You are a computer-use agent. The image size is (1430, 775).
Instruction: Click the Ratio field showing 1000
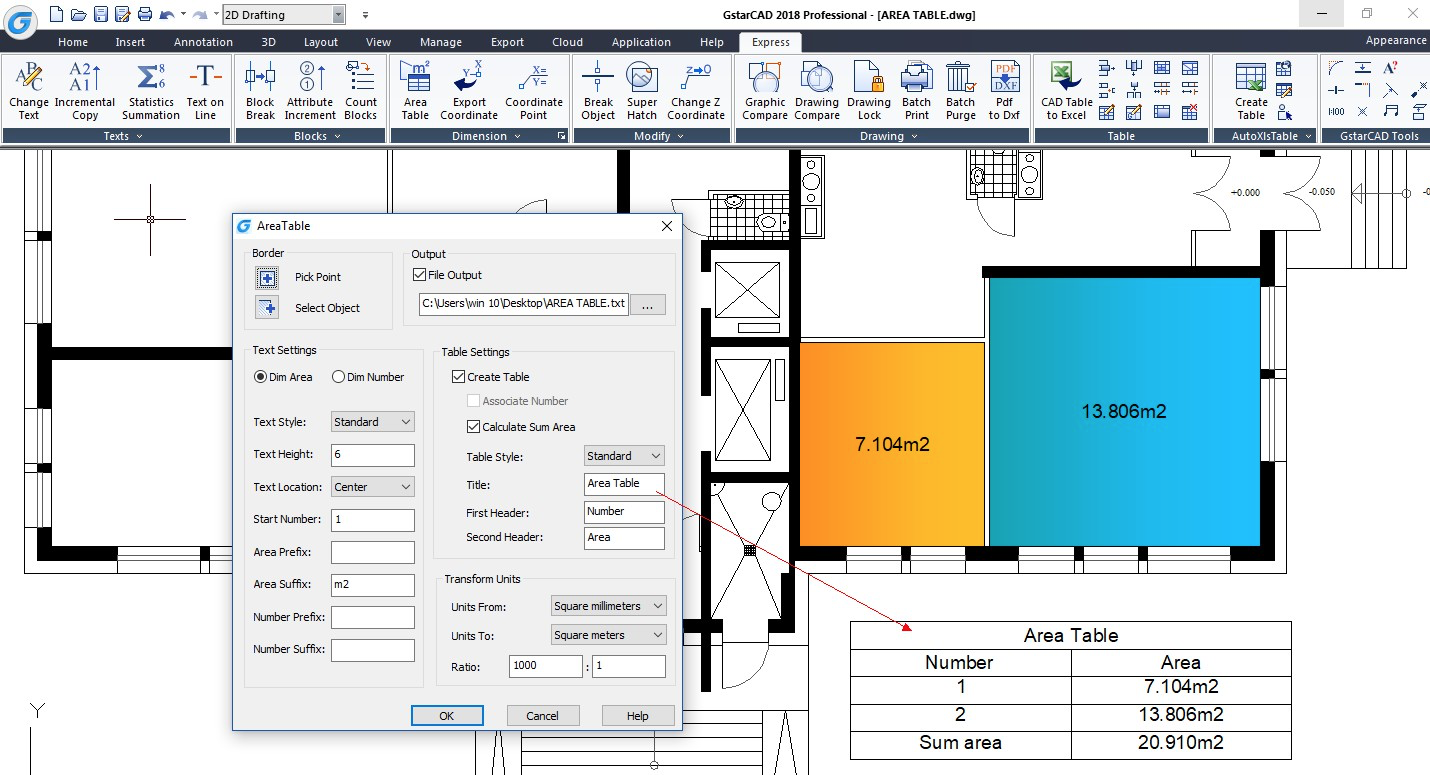click(x=546, y=666)
